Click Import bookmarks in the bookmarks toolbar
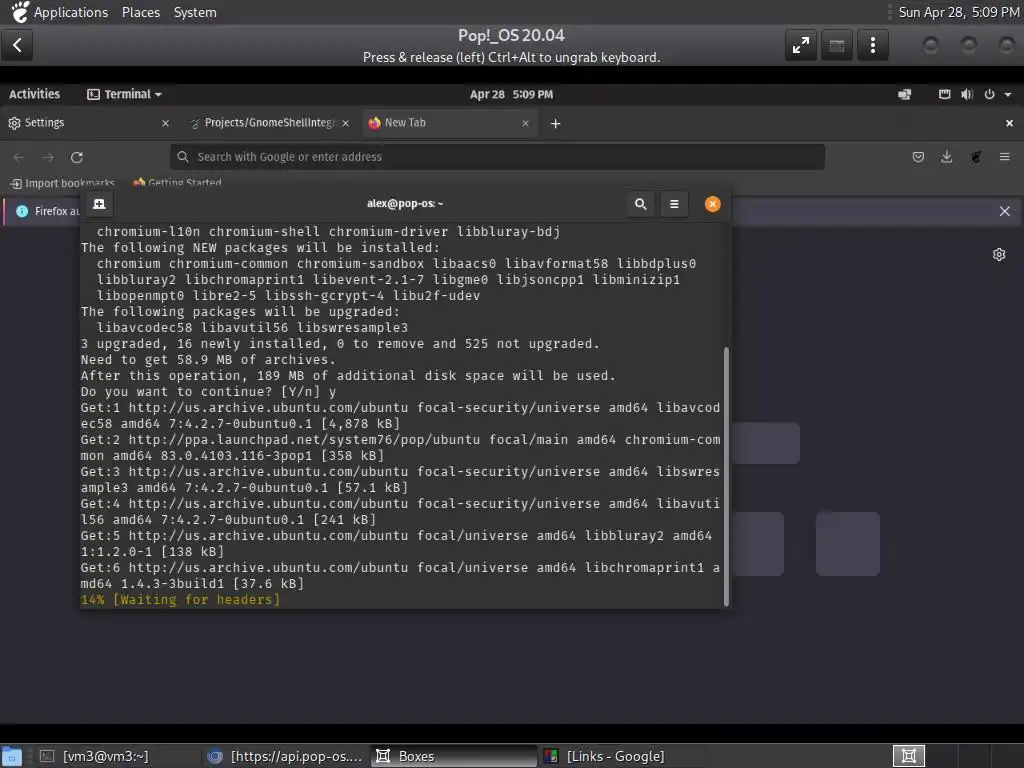 [x=63, y=184]
